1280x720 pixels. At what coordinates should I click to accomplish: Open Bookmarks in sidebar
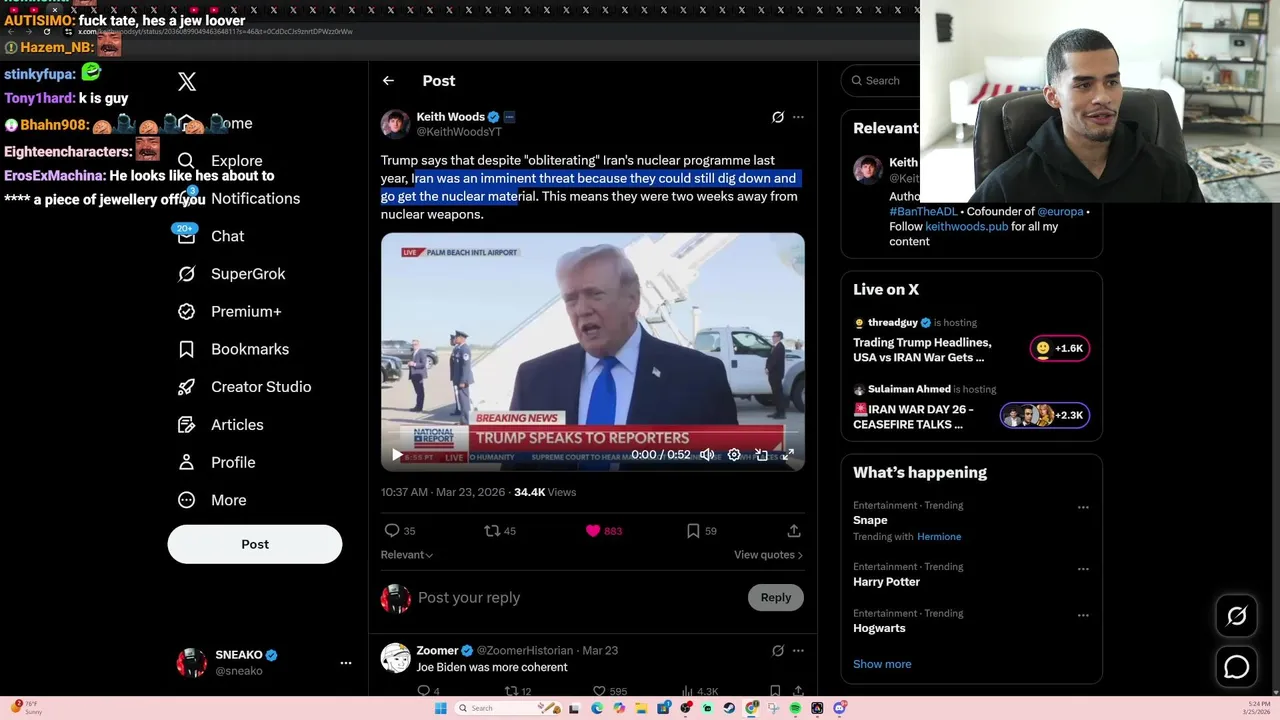click(250, 349)
